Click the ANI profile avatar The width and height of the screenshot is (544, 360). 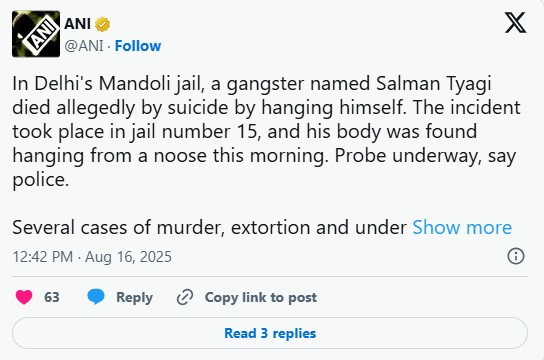[36, 34]
